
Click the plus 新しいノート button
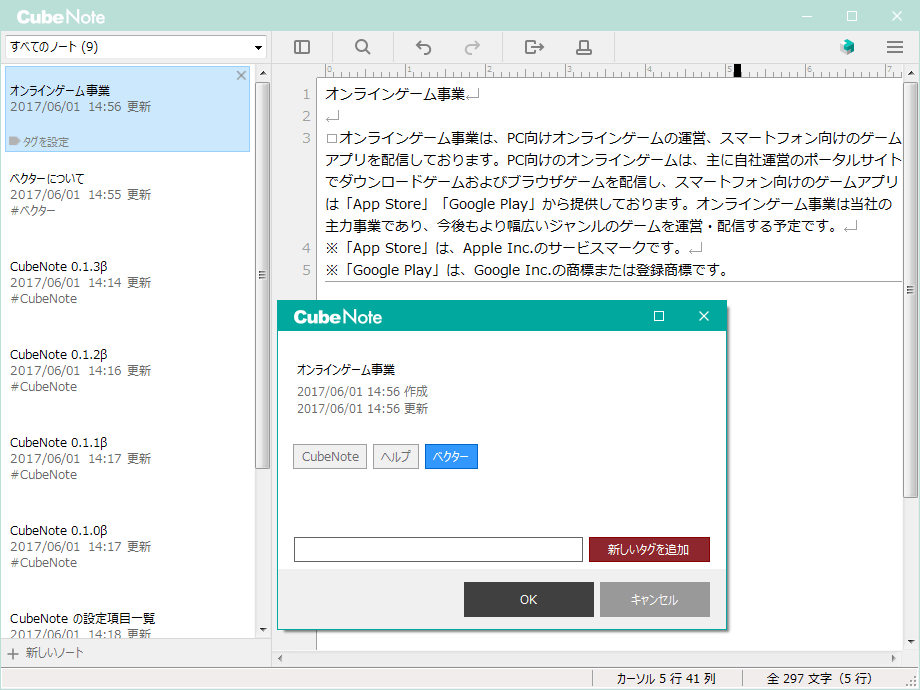pyautogui.click(x=46, y=652)
